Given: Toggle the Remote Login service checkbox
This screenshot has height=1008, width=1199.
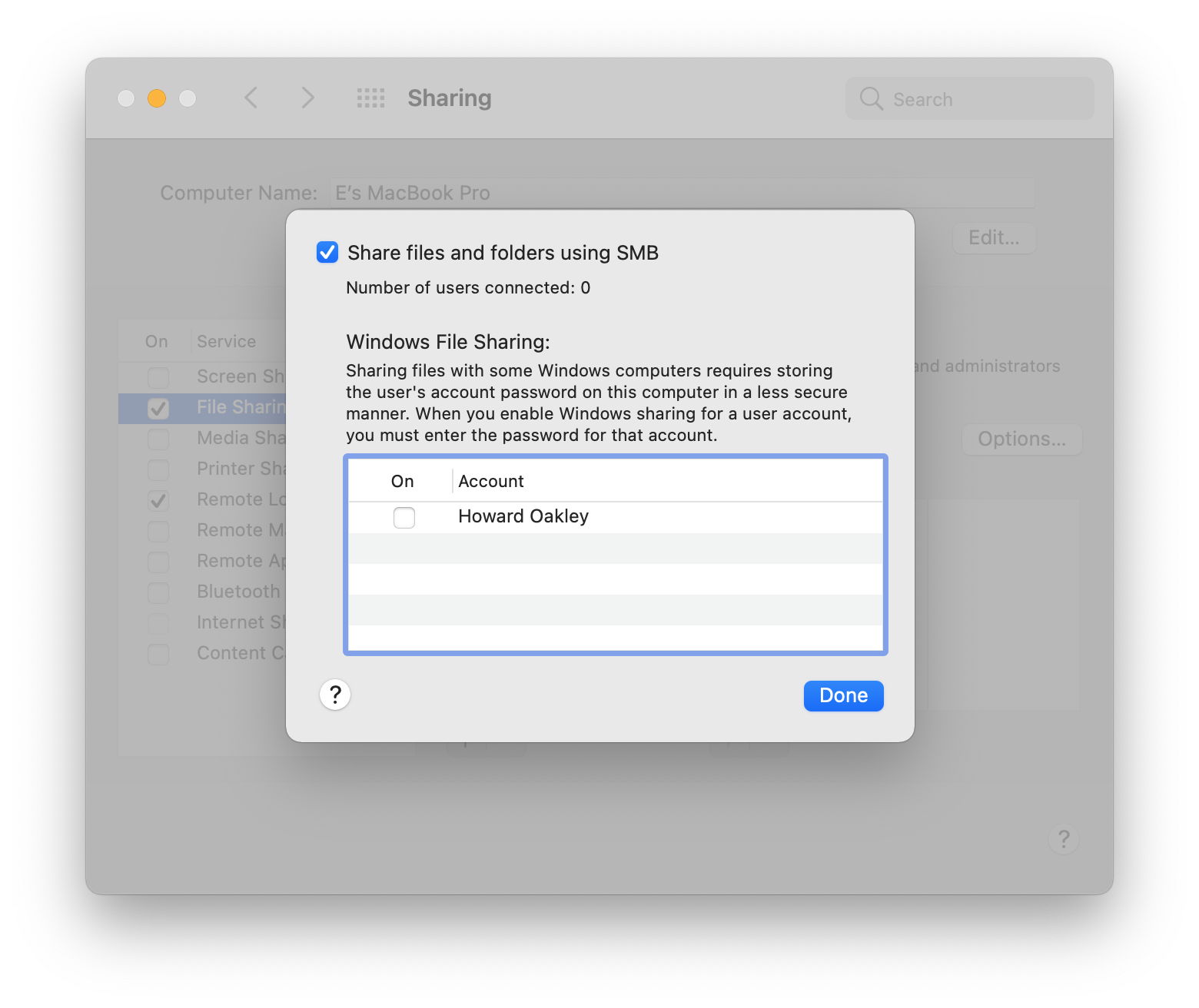Looking at the screenshot, I should 158,500.
